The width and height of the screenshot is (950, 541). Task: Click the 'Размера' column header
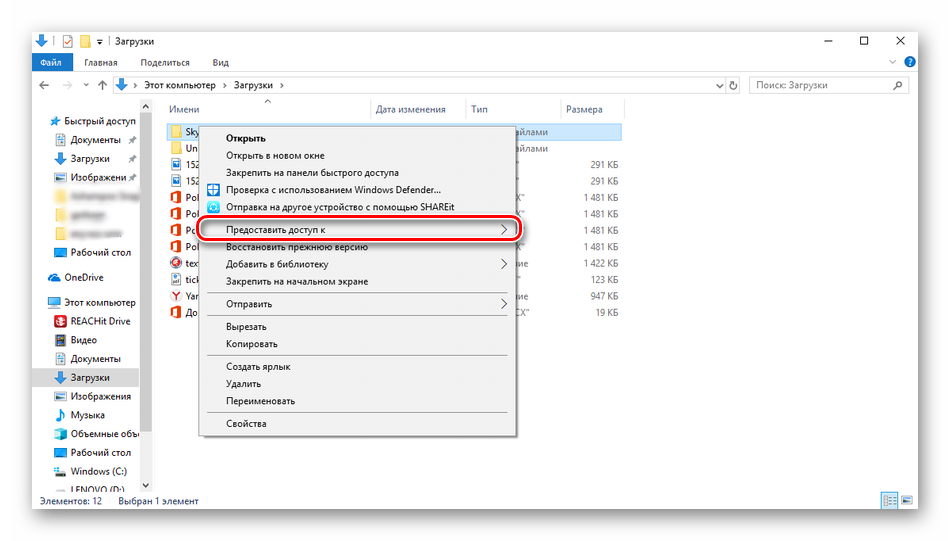[584, 109]
